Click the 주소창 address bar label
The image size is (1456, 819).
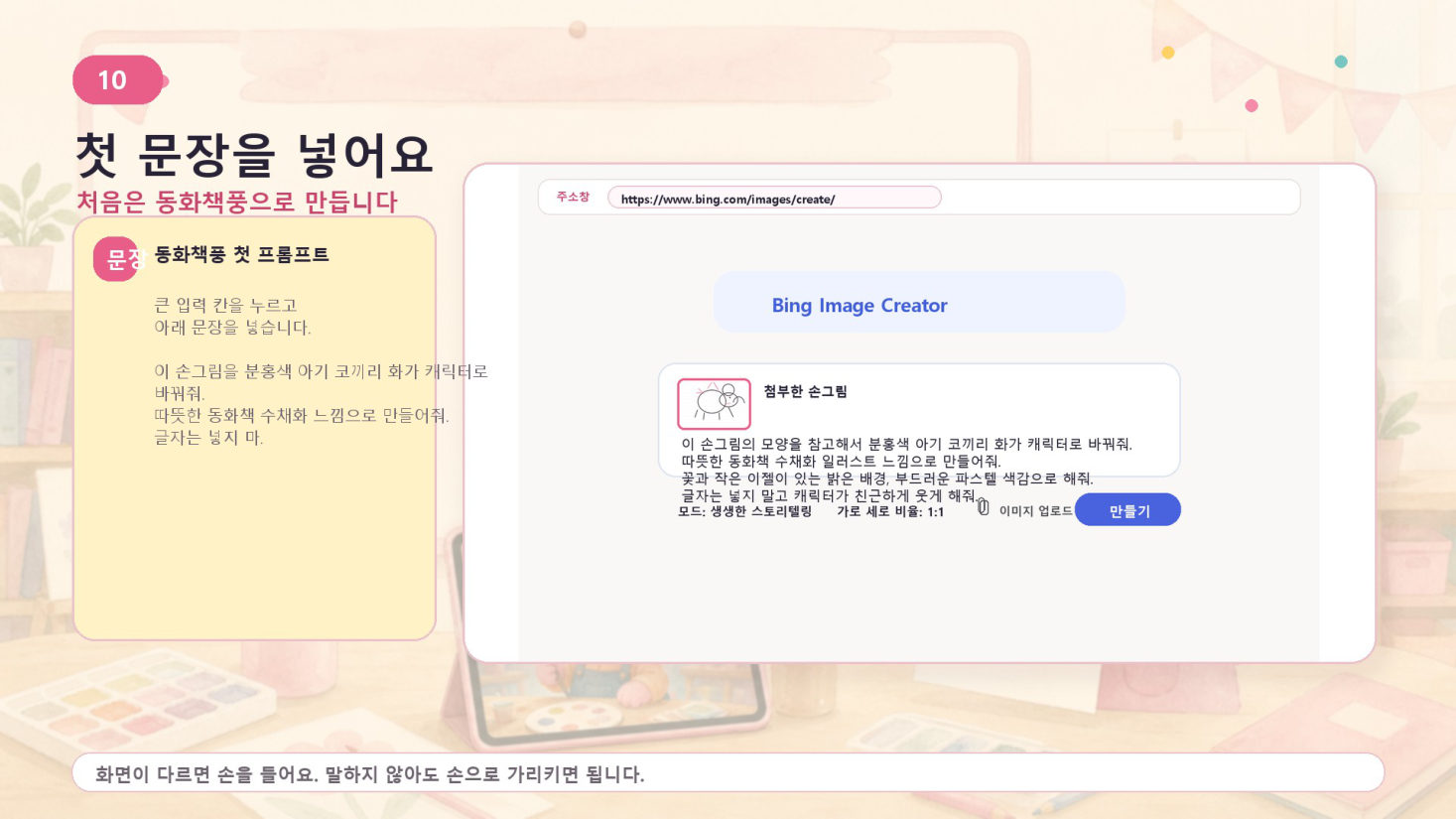tap(573, 197)
